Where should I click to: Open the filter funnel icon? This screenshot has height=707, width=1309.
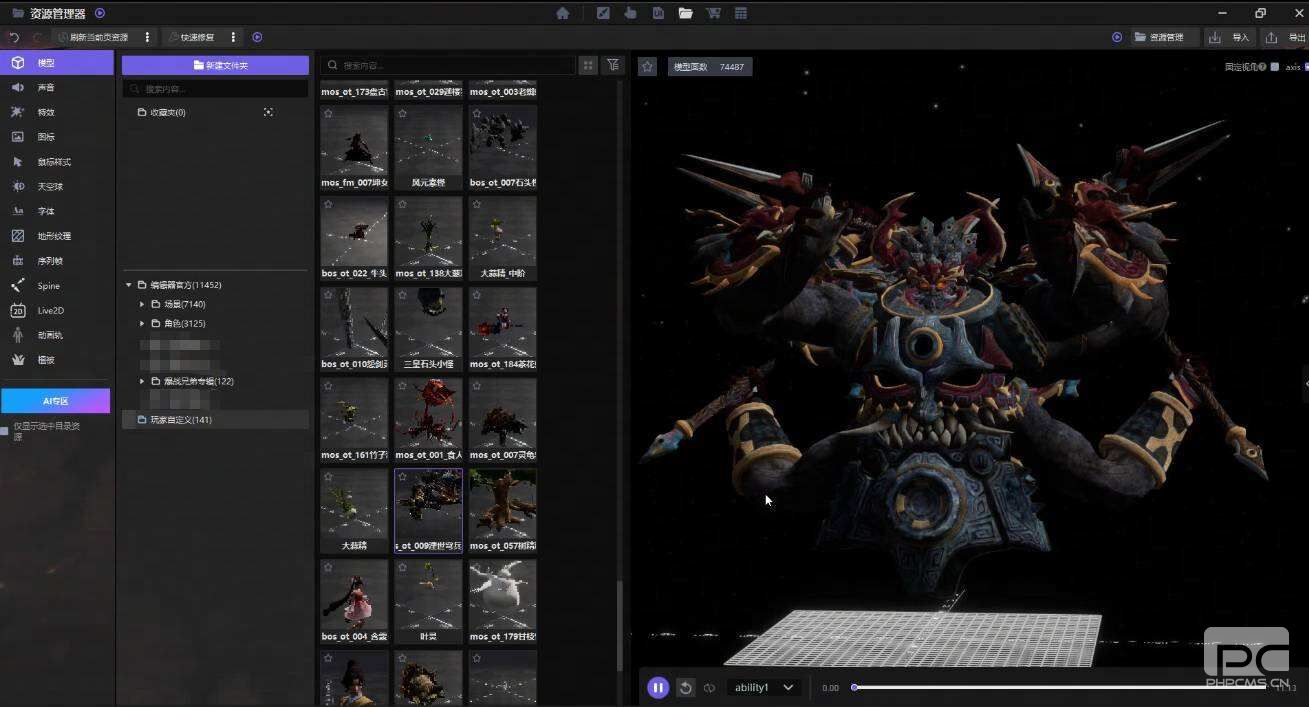613,65
